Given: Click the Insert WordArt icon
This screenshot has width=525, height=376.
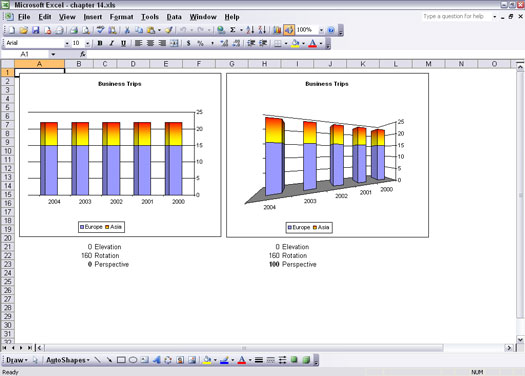Looking at the screenshot, I should point(156,360).
